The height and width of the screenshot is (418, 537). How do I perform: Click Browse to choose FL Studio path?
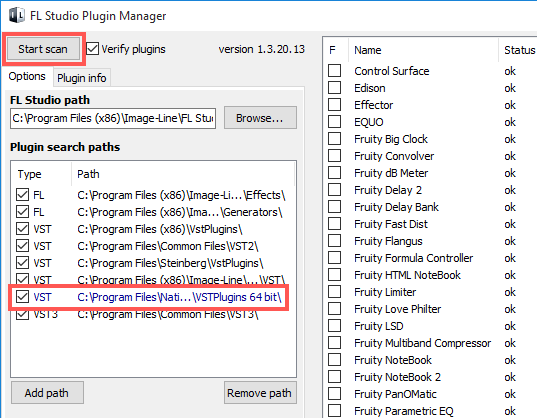pyautogui.click(x=260, y=118)
